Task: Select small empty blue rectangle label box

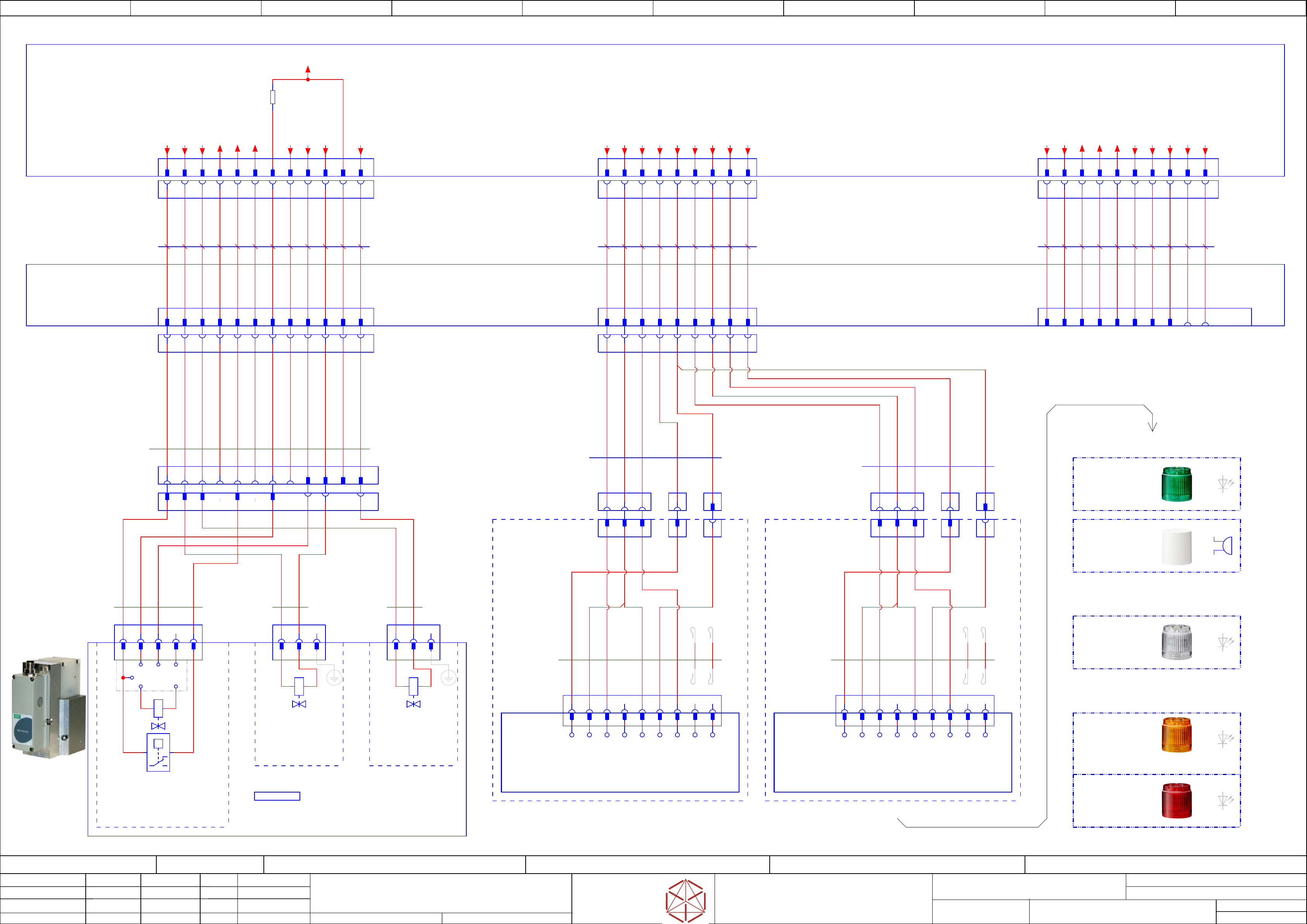Action: point(277,796)
